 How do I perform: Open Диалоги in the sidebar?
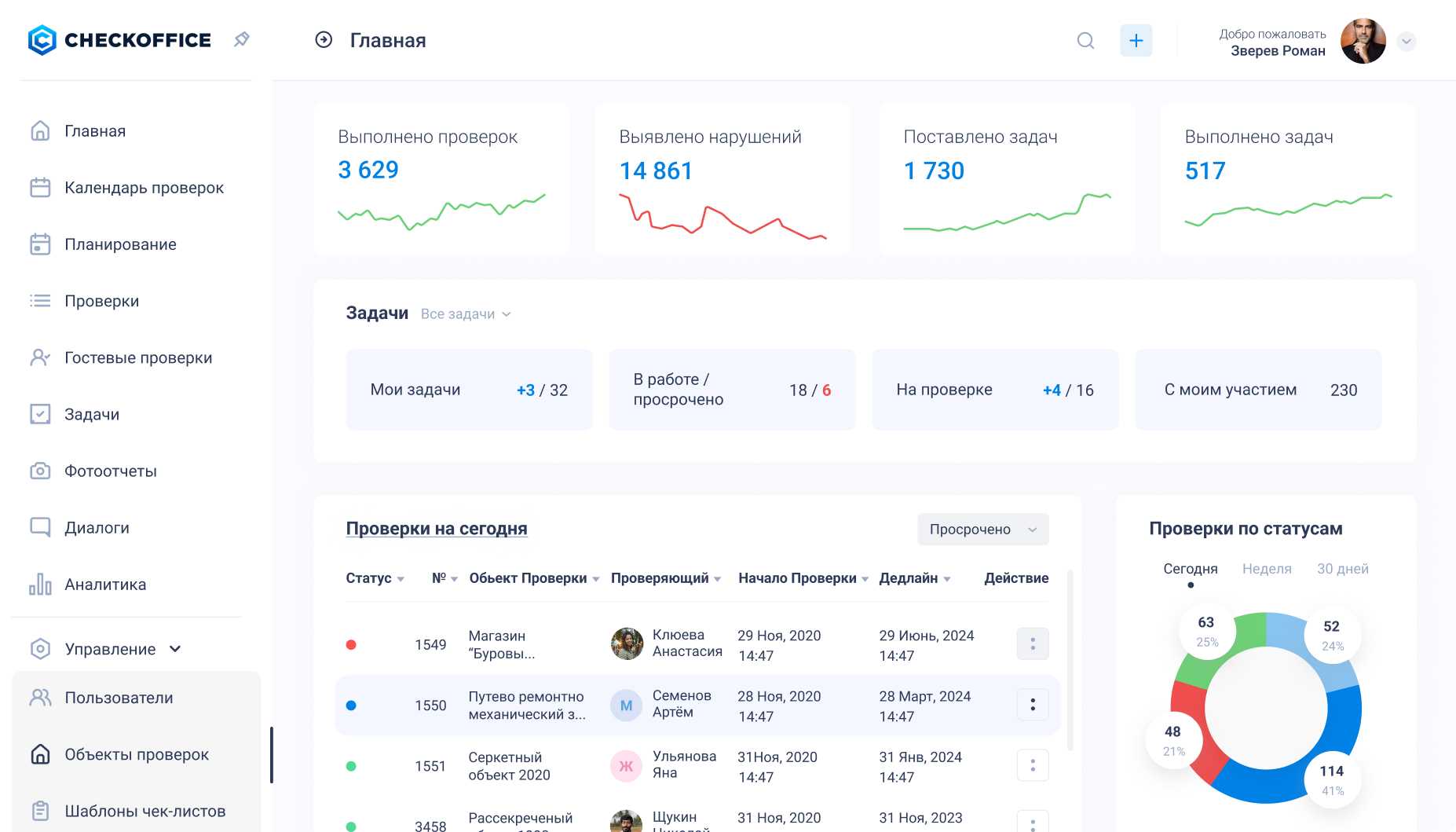point(97,527)
